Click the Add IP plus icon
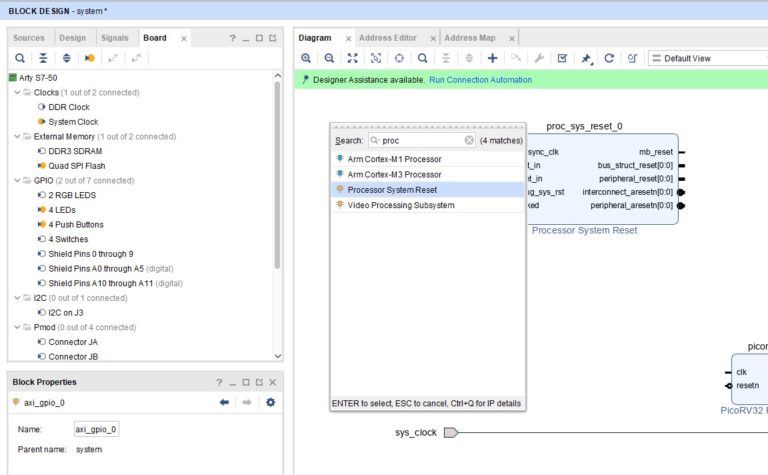Viewport: 768px width, 475px height. pos(492,58)
